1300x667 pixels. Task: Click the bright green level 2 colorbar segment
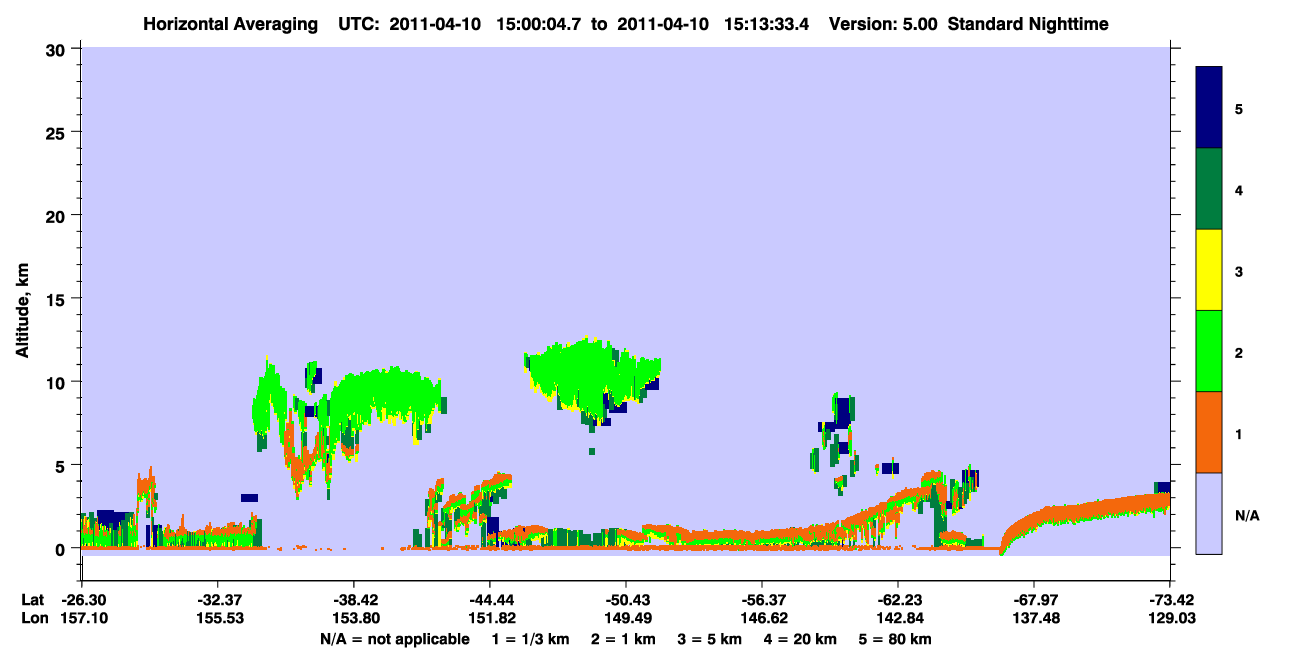point(1209,351)
